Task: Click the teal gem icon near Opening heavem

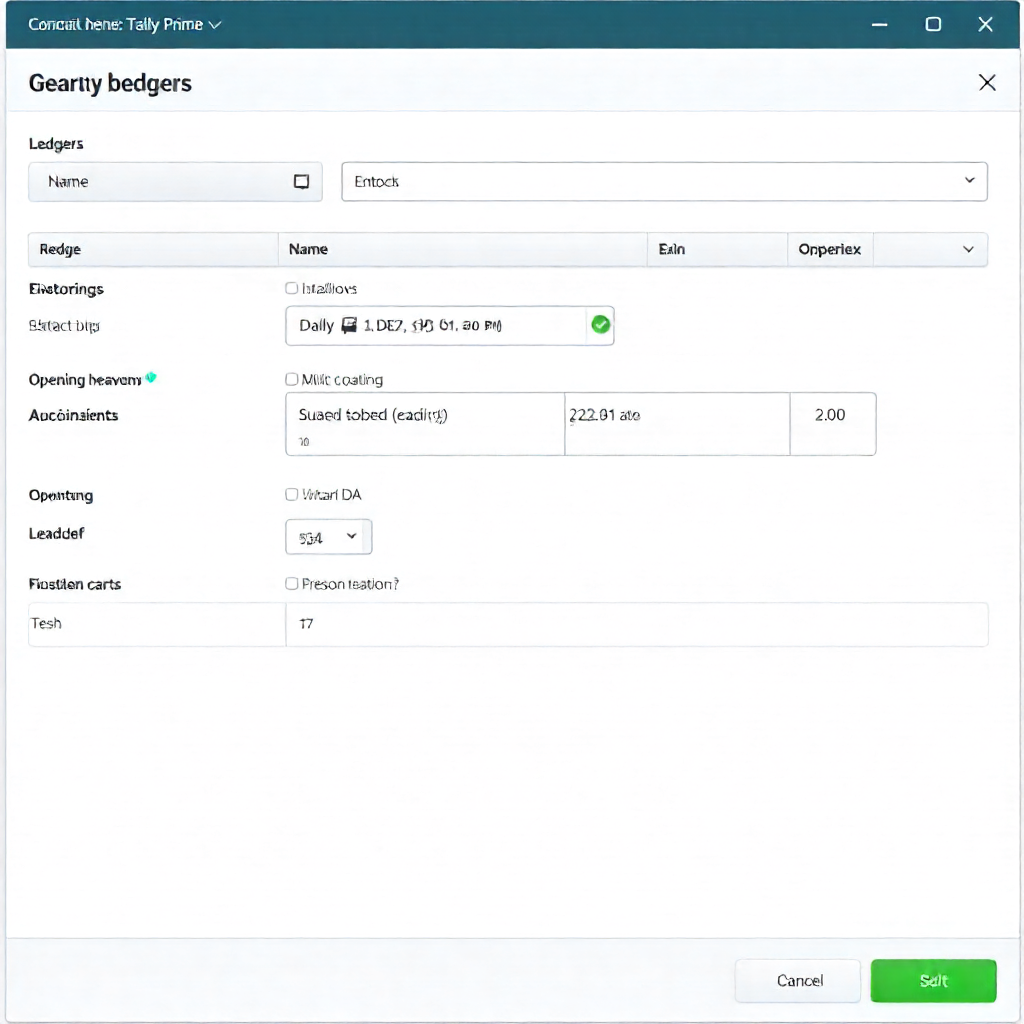Action: point(151,378)
